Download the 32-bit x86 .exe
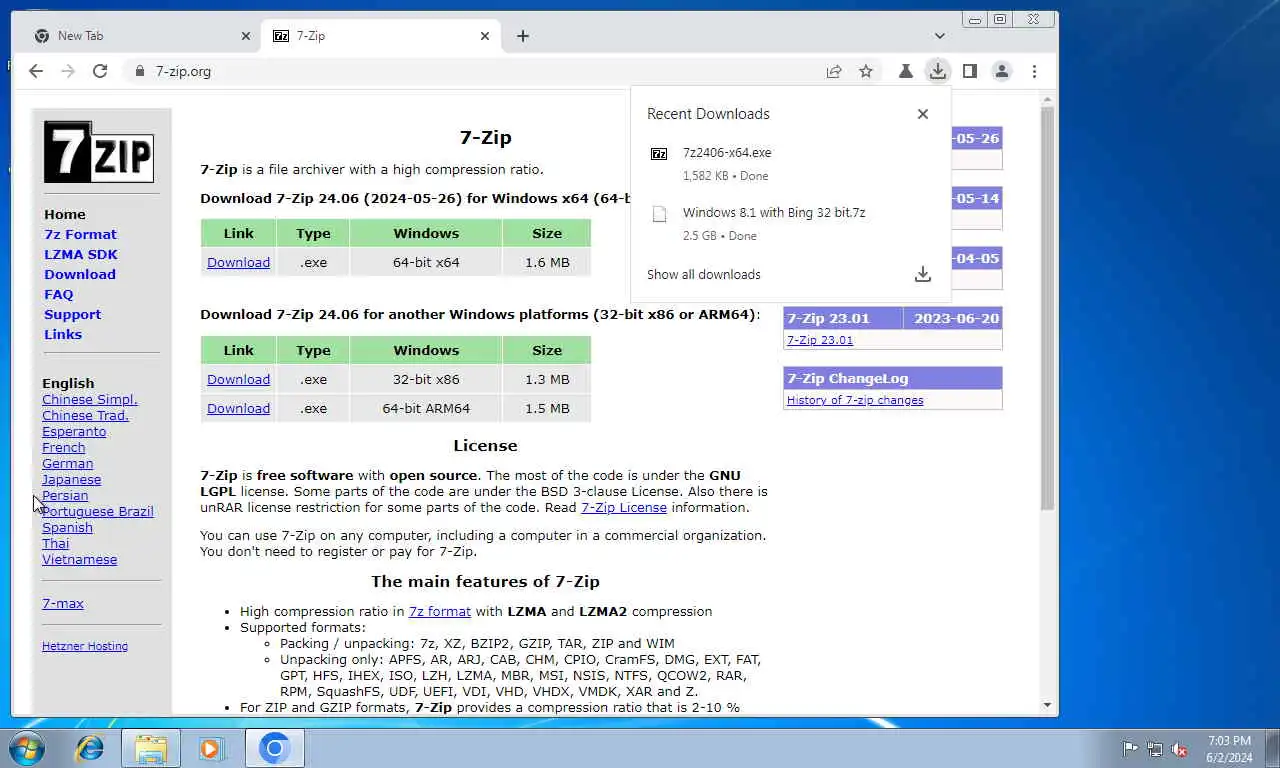Screen dimensions: 1280x768 pos(238,380)
